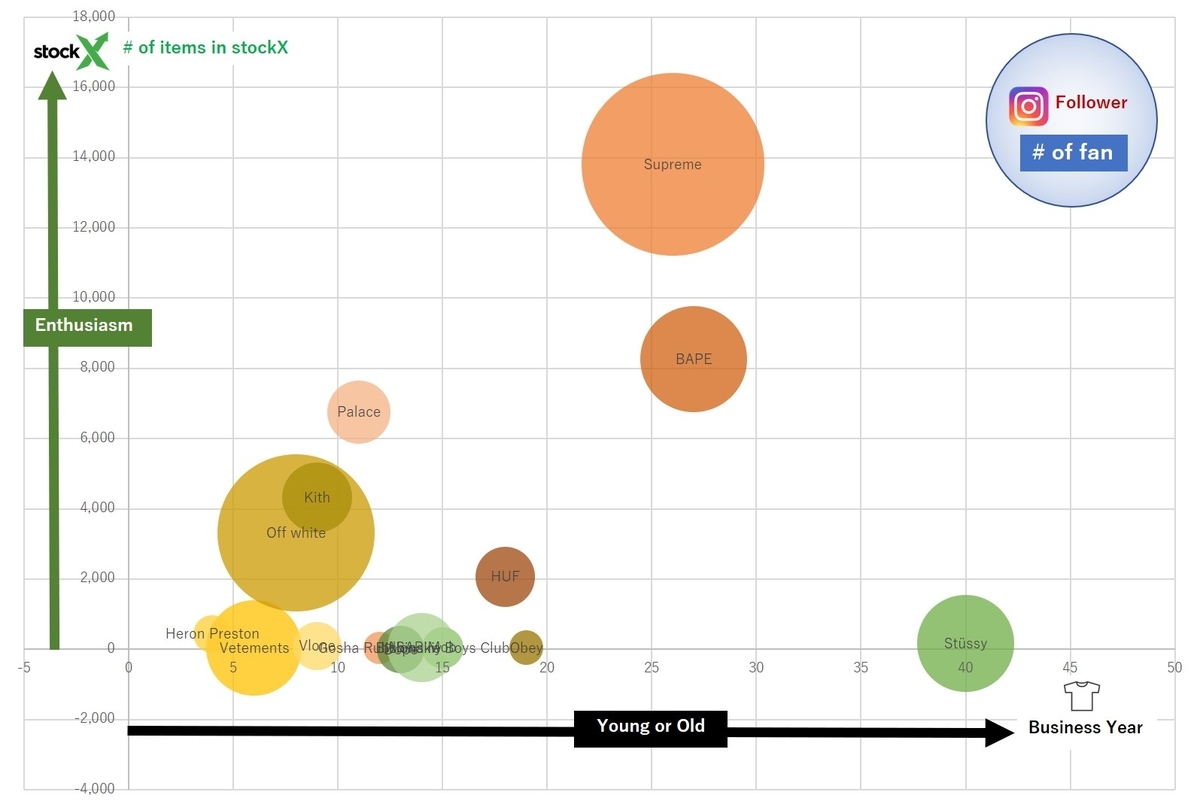Click the x-axis tick label 50
Image resolution: width=1200 pixels, height=807 pixels.
click(1175, 667)
